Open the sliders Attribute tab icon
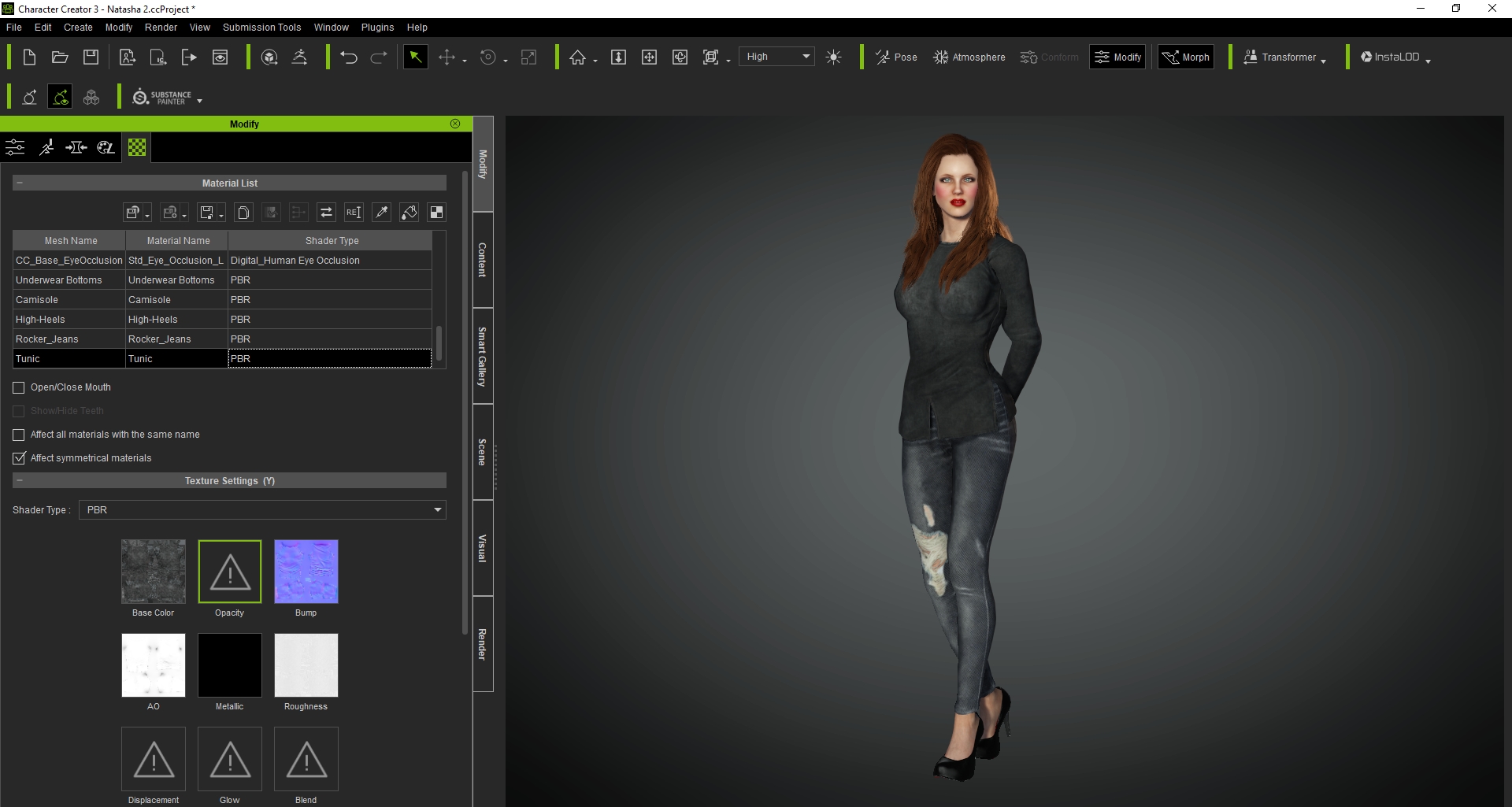The height and width of the screenshot is (807, 1512). (15, 147)
